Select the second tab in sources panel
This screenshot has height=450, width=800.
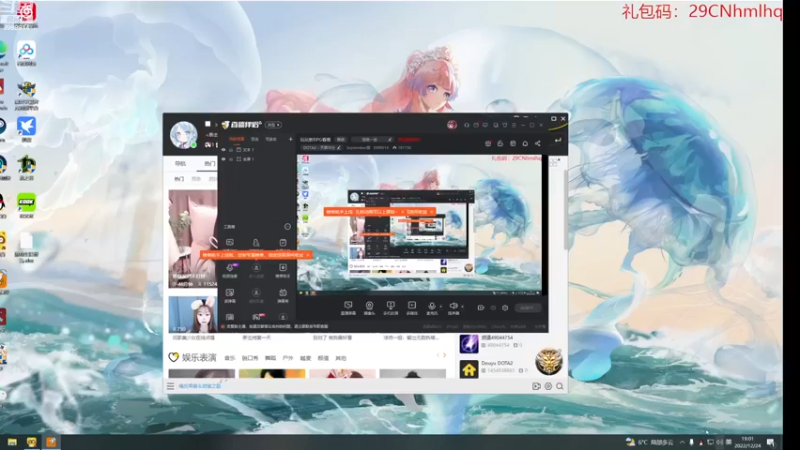255,139
